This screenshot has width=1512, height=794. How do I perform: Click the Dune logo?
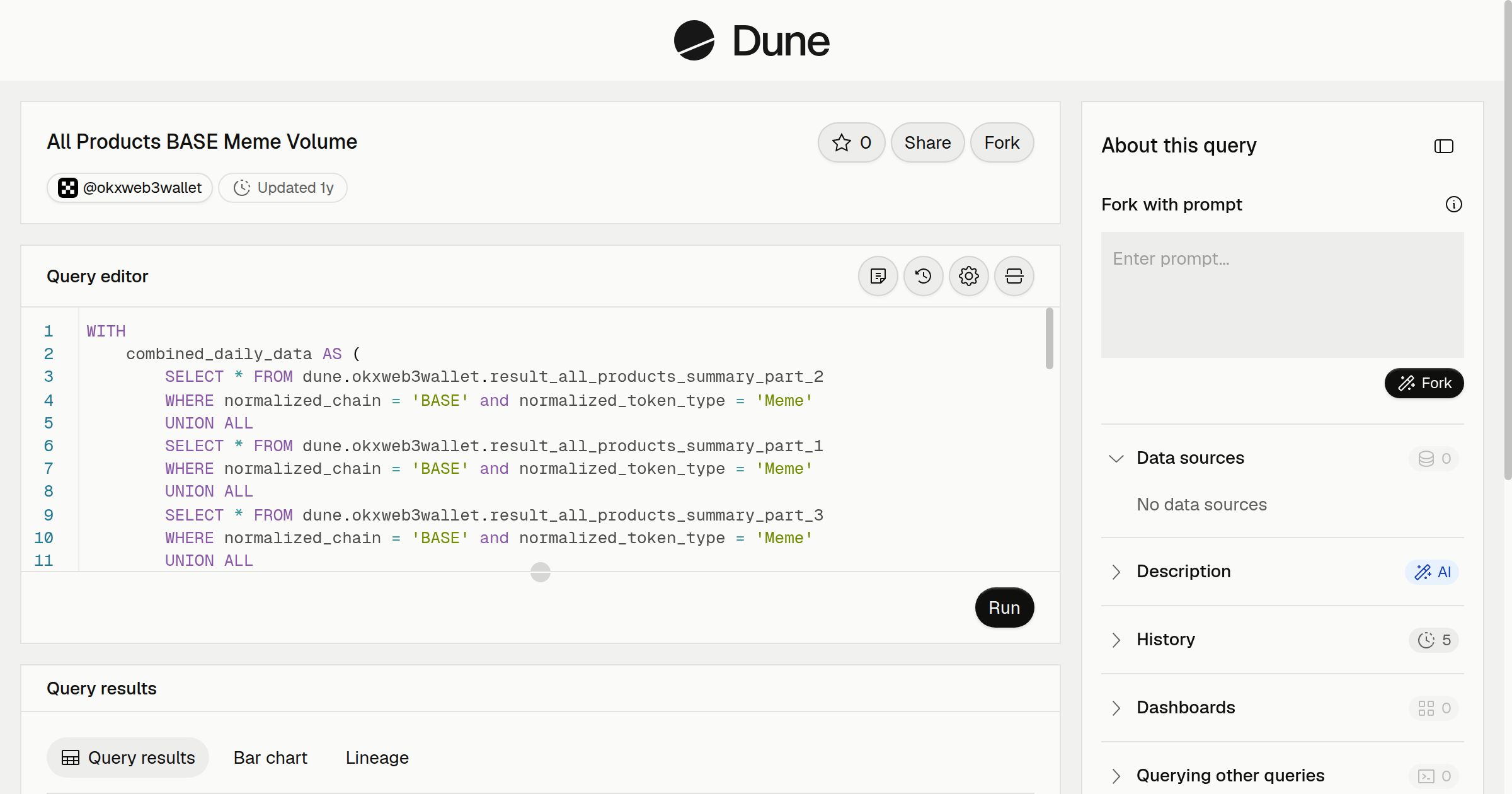[x=752, y=40]
